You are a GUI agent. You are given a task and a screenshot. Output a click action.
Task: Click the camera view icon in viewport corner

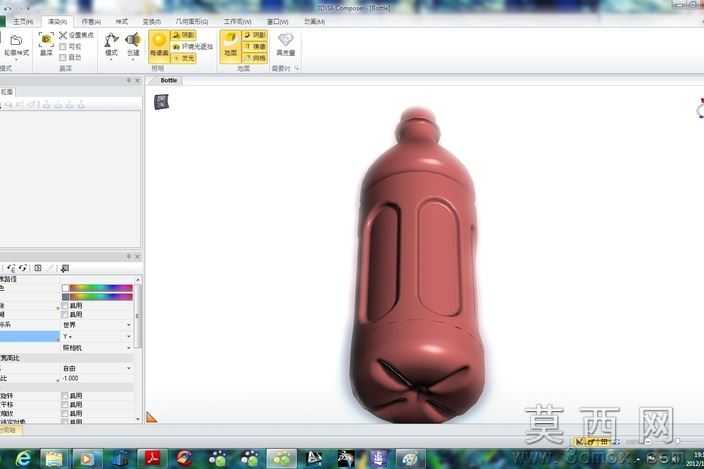click(x=161, y=101)
